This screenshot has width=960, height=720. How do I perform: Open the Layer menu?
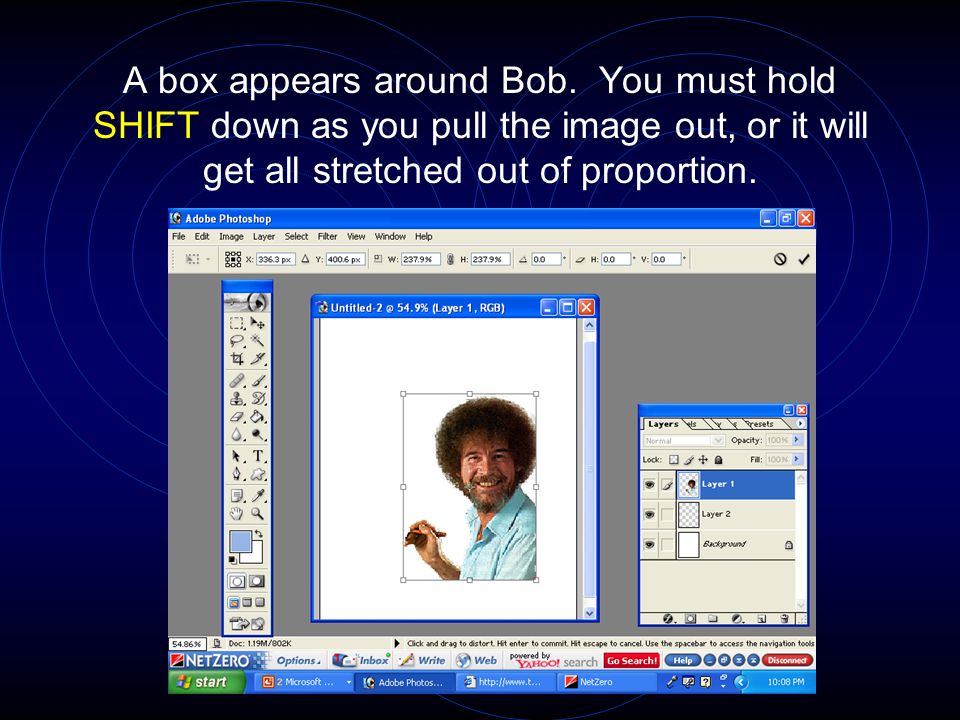pos(264,236)
